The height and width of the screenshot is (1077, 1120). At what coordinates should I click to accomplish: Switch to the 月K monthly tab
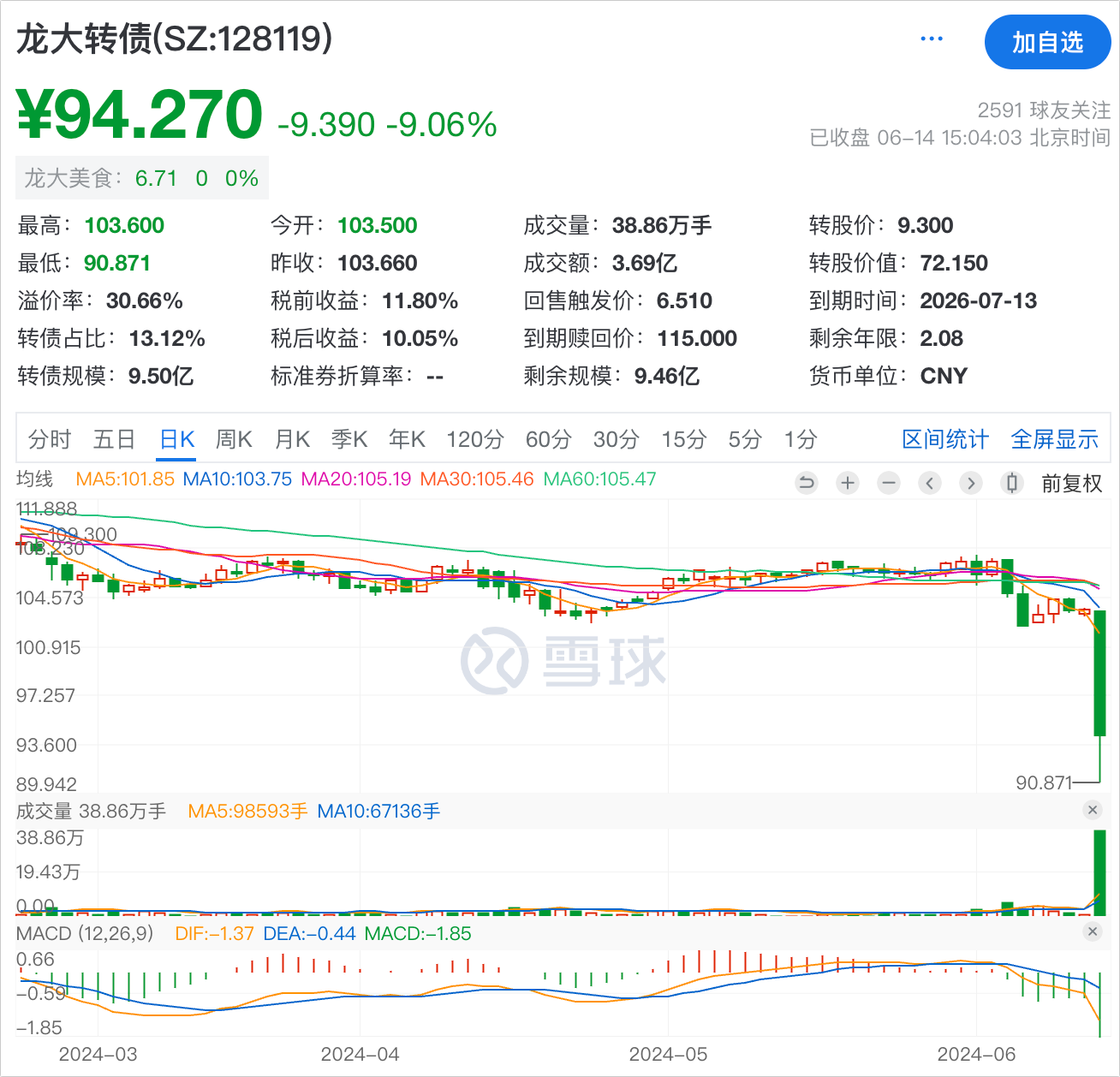point(292,440)
